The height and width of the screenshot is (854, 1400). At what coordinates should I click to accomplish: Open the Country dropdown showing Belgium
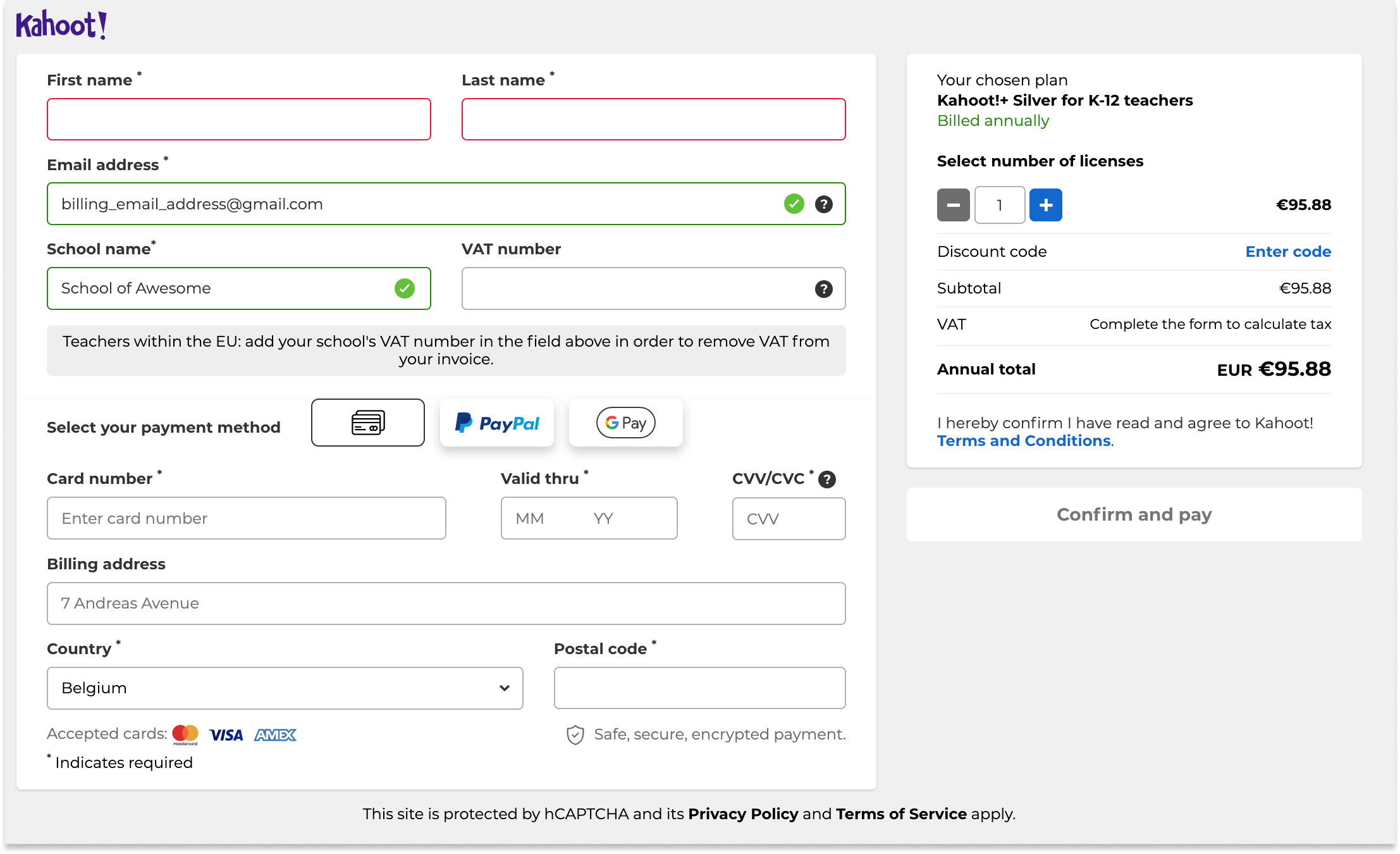coord(285,688)
